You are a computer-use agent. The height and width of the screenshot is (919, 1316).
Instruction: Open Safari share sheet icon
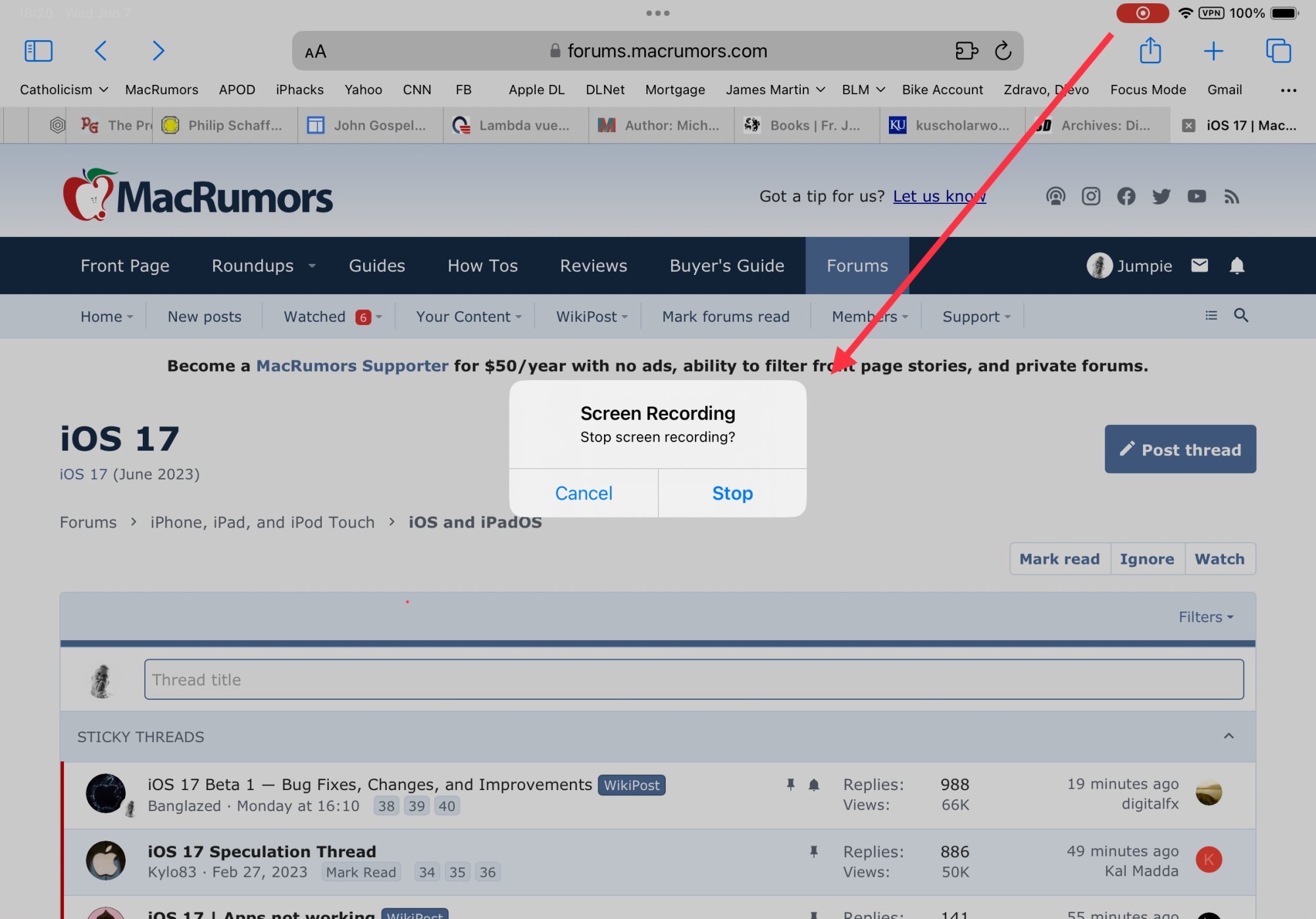point(1150,51)
